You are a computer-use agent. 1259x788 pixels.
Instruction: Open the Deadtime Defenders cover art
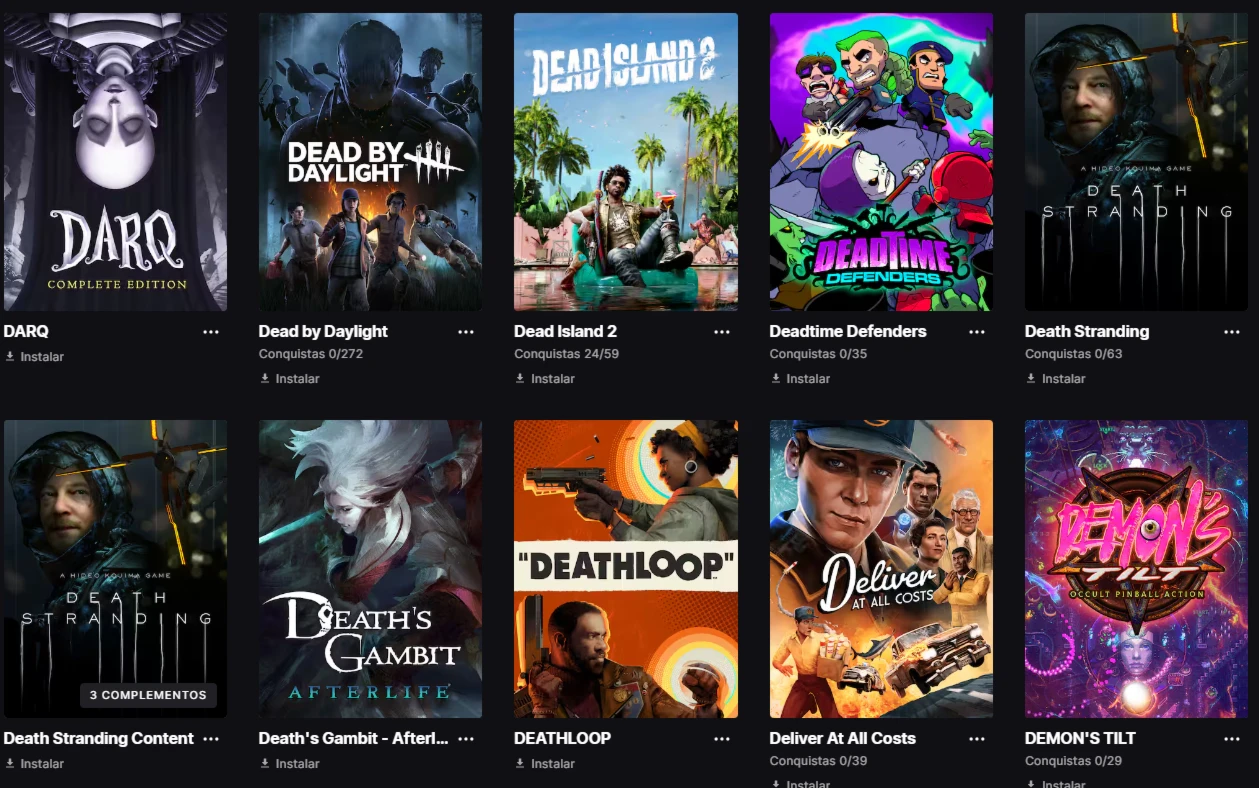click(x=881, y=162)
